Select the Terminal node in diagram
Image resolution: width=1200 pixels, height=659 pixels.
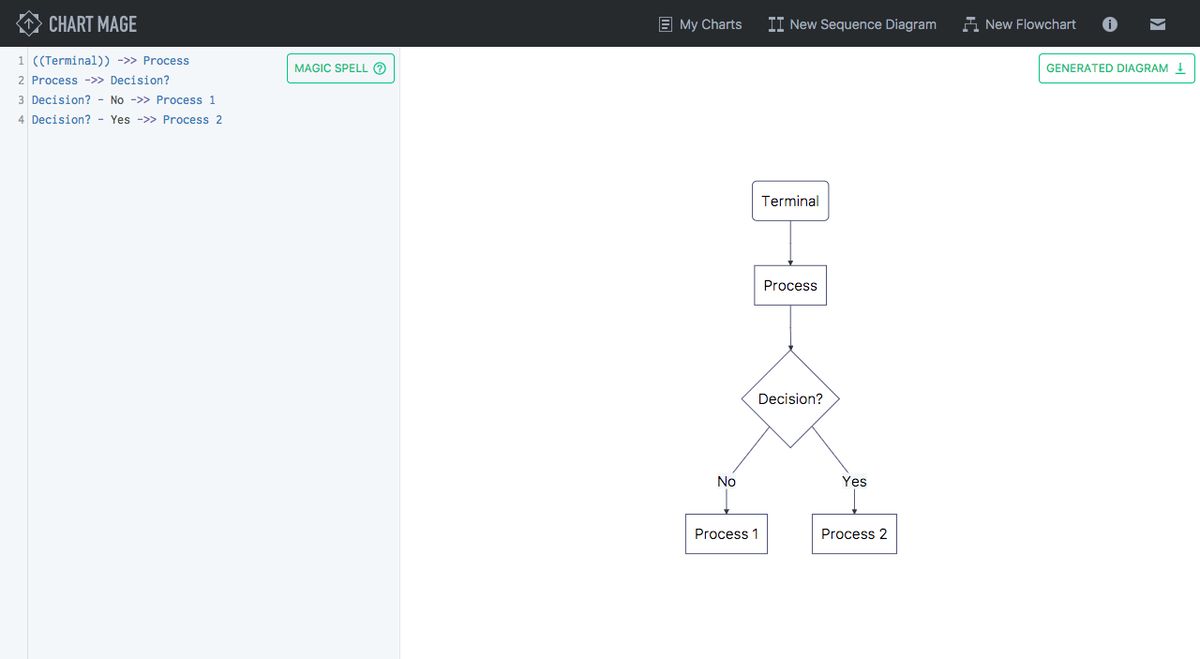tap(790, 201)
